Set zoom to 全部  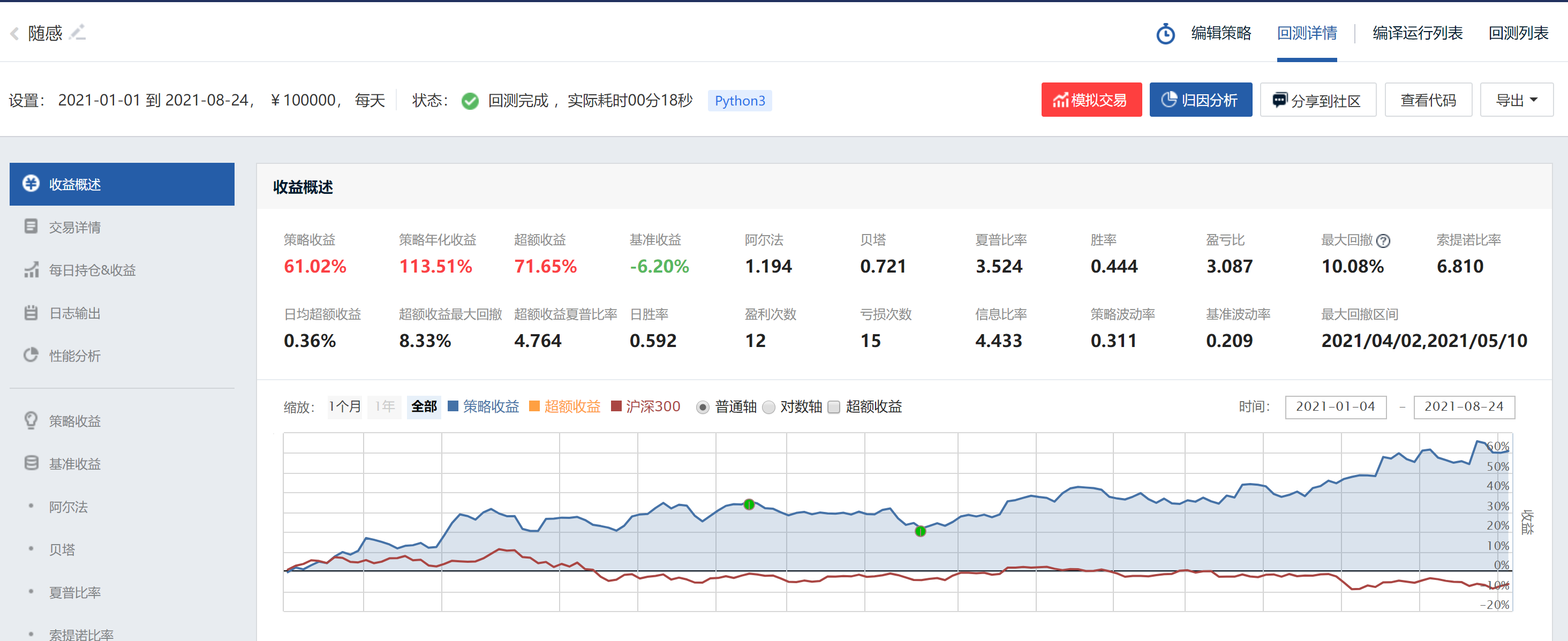click(424, 406)
